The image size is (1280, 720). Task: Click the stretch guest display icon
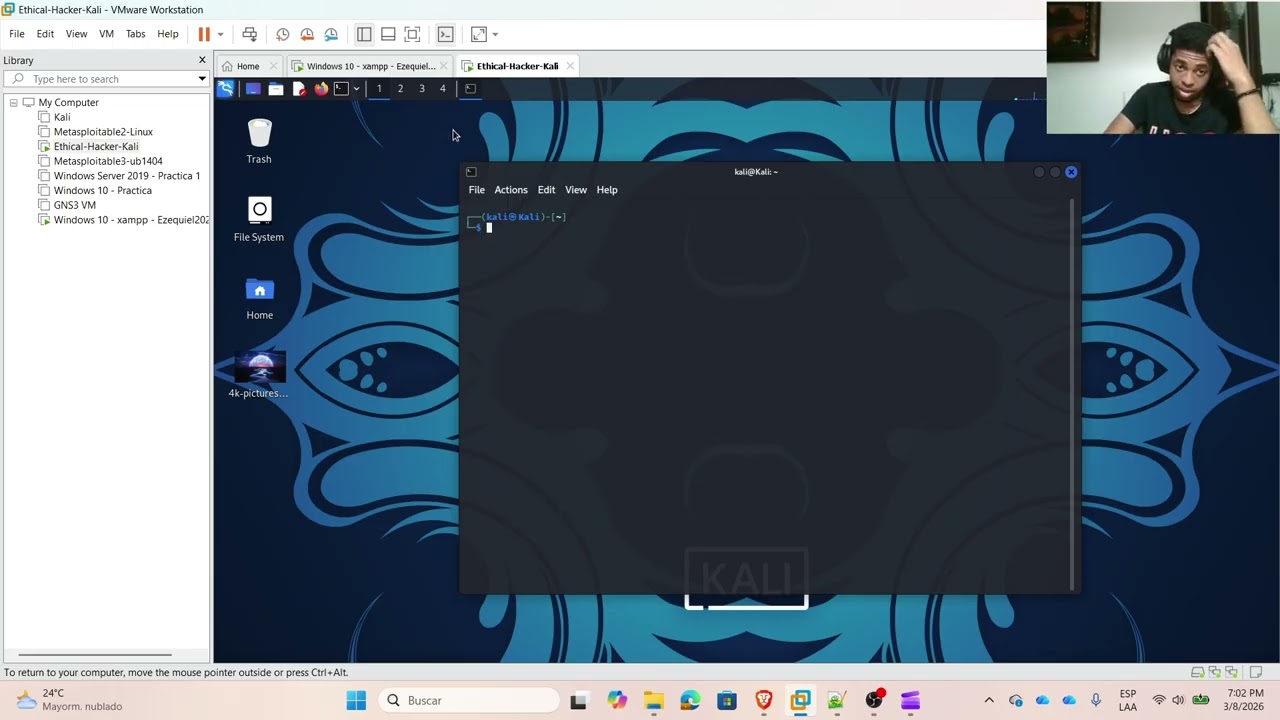click(479, 34)
